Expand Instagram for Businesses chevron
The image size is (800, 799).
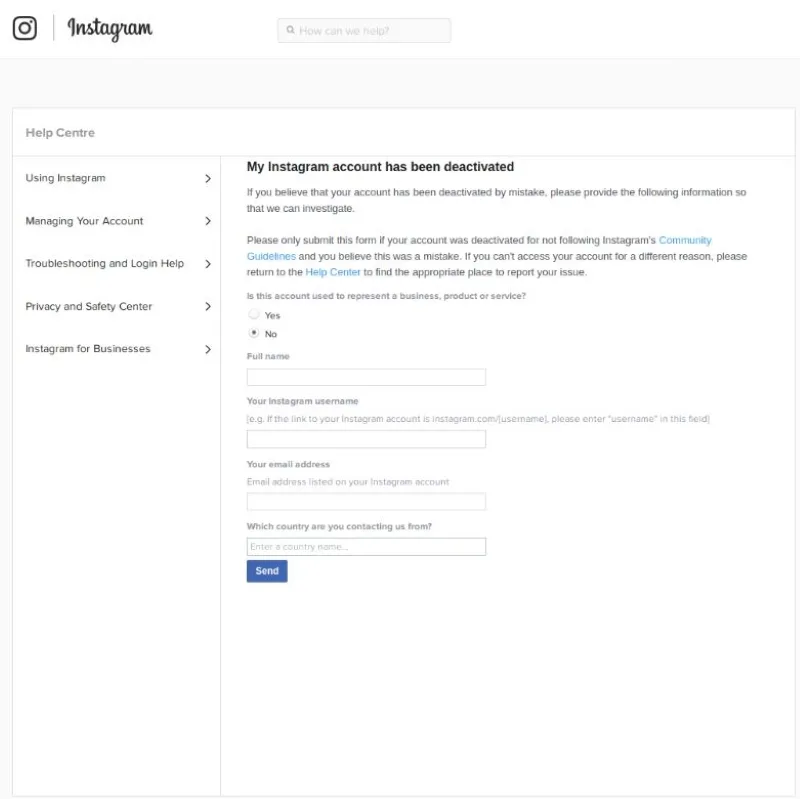coord(208,349)
